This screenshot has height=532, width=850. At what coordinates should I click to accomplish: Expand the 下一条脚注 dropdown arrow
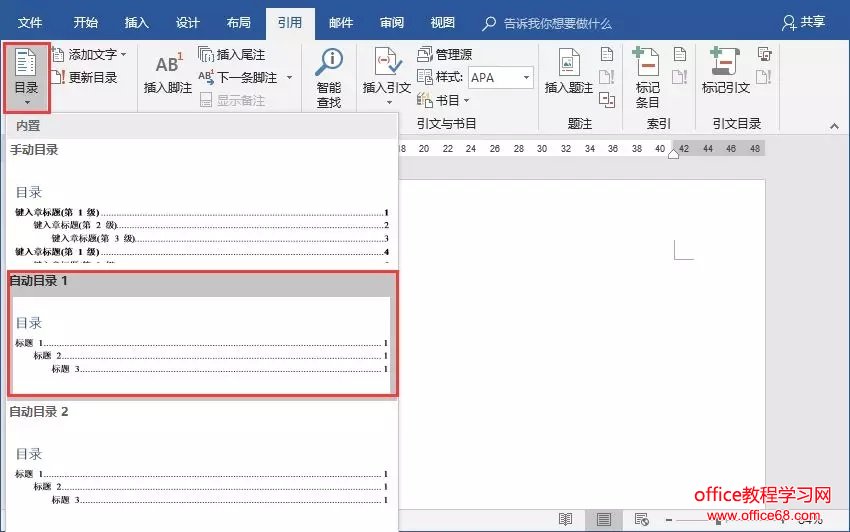tap(289, 78)
